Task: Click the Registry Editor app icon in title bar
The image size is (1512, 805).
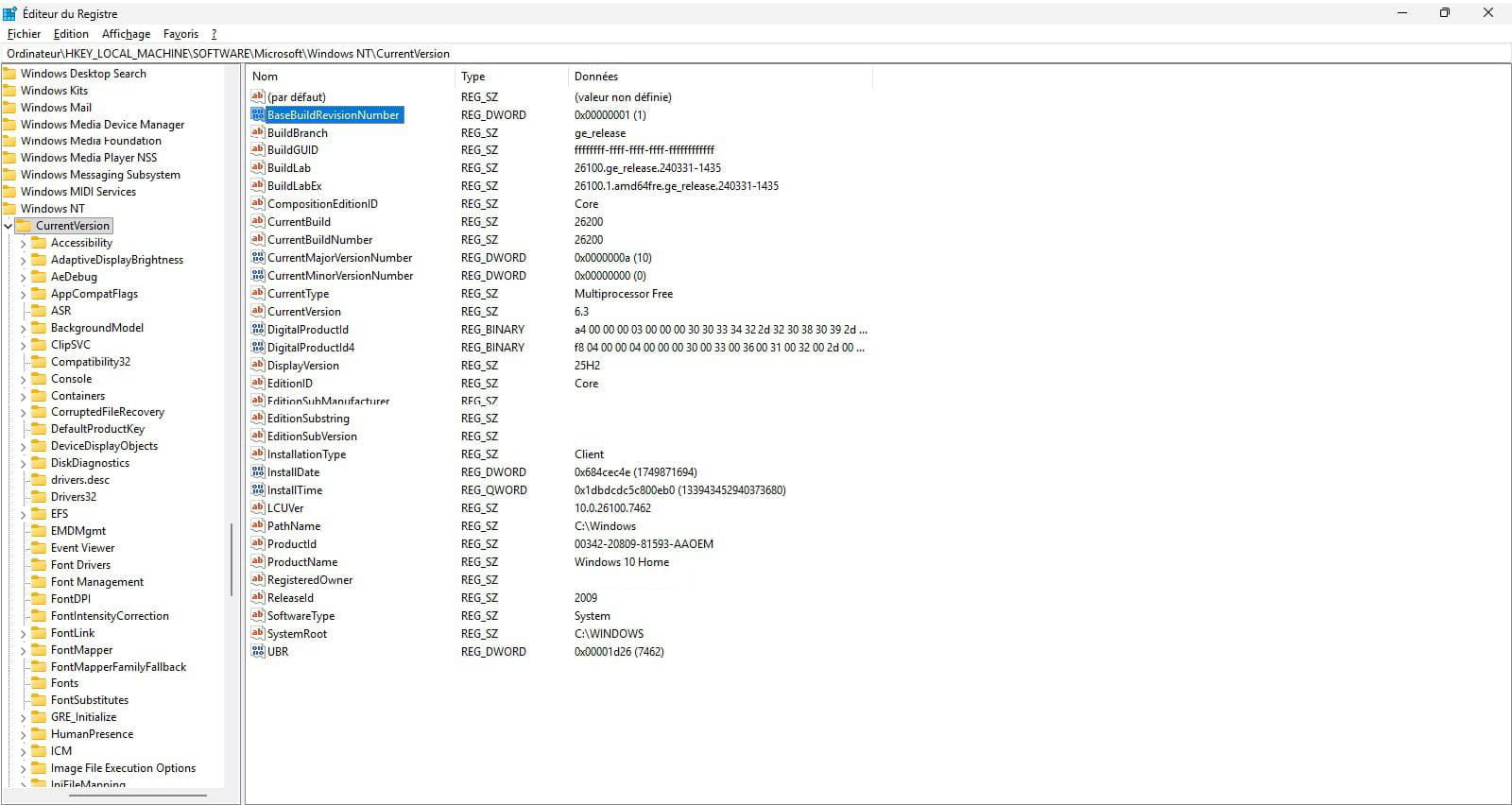Action: [x=10, y=13]
